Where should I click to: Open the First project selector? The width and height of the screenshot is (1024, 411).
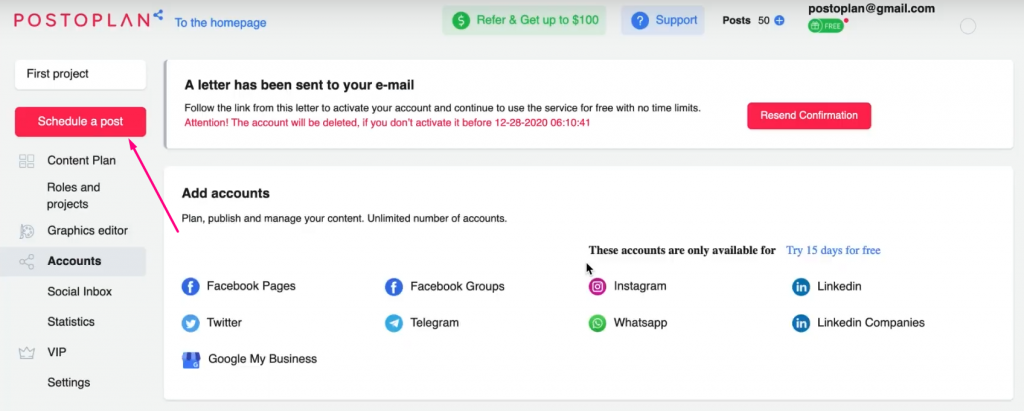(80, 74)
